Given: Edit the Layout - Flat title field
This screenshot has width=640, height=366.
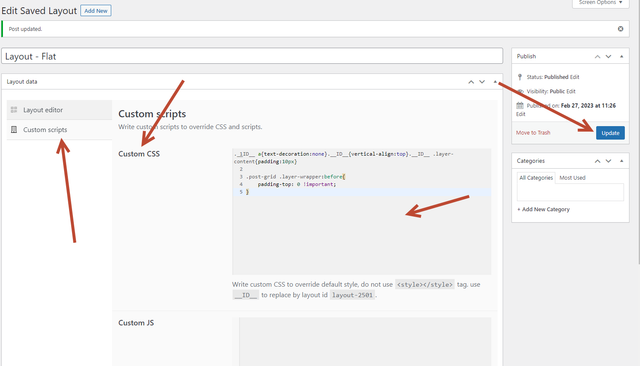Looking at the screenshot, I should tap(252, 56).
